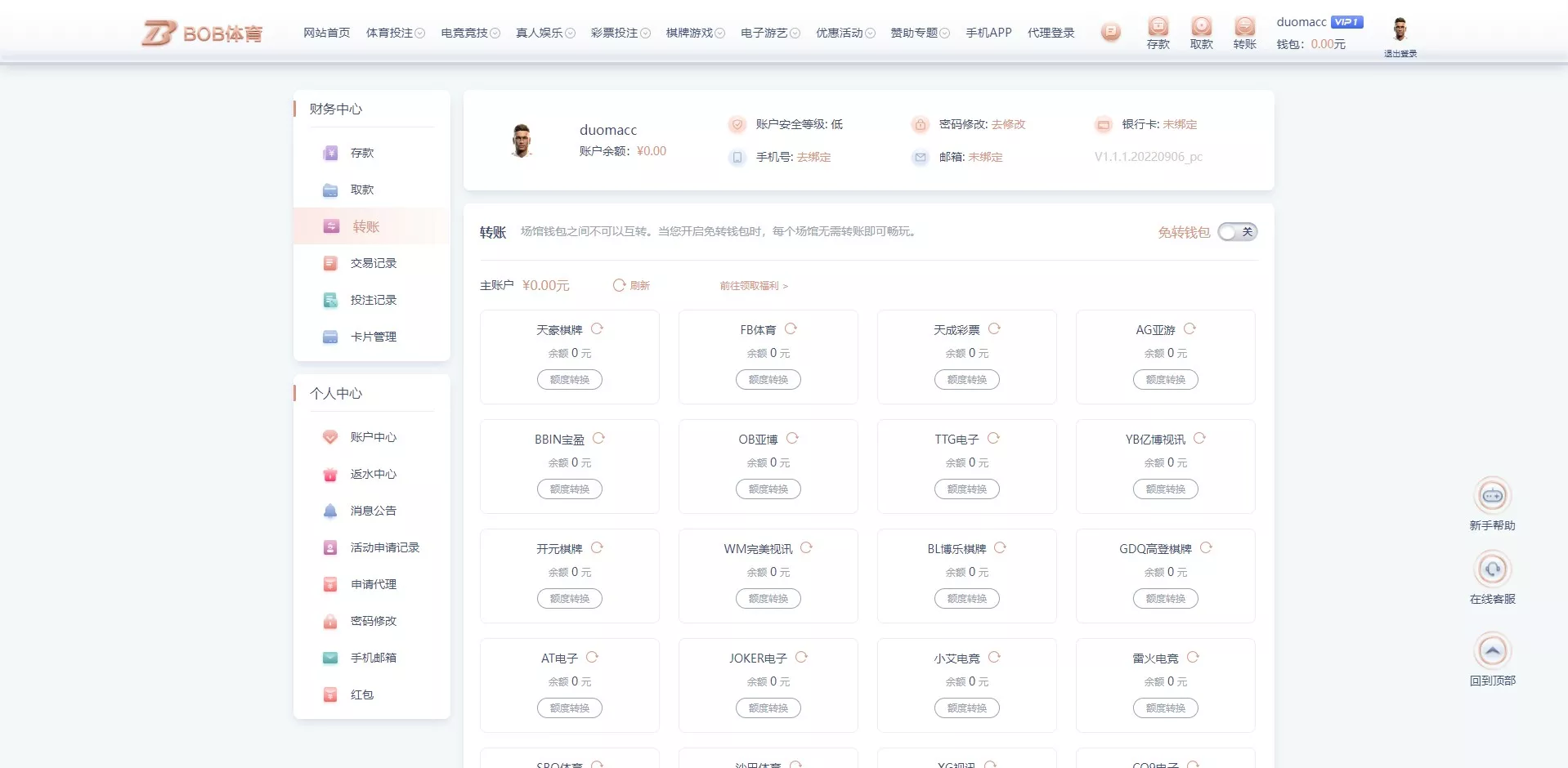Open 投注记录 betting records in sidebar
The height and width of the screenshot is (768, 1568).
pos(373,300)
